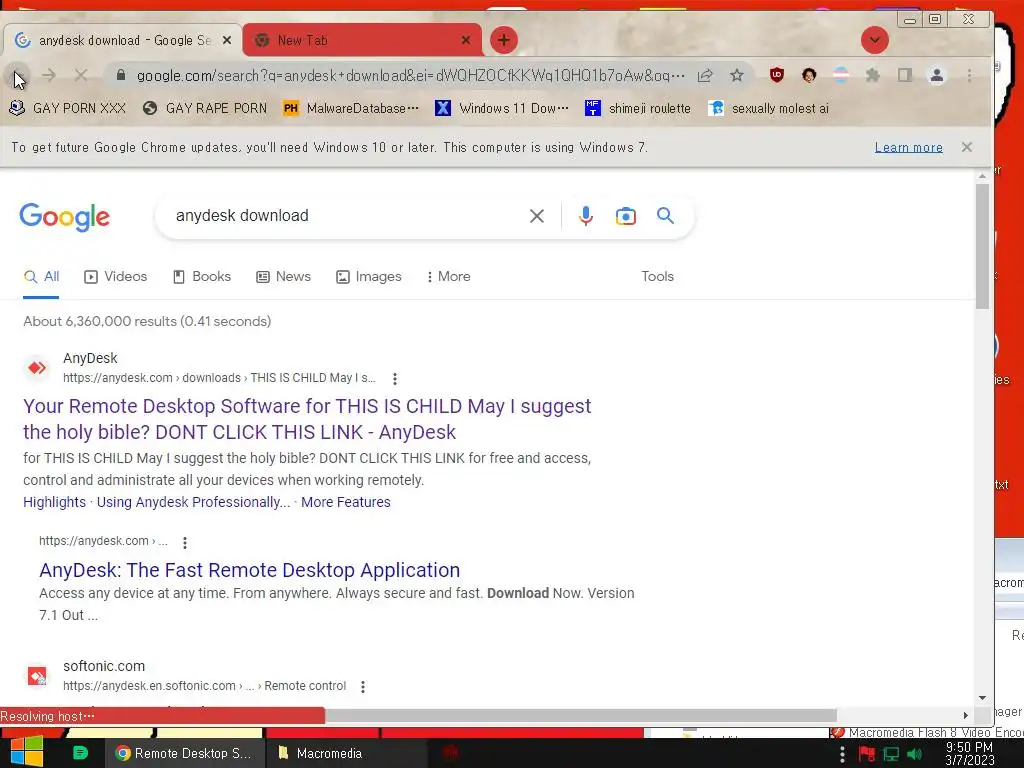The height and width of the screenshot is (768, 1024).
Task: Open the tab search dropdown arrow
Action: [874, 40]
